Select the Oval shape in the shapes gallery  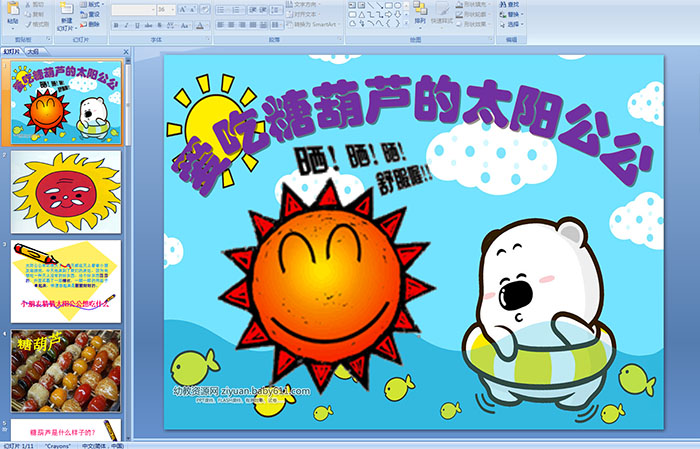click(x=397, y=5)
